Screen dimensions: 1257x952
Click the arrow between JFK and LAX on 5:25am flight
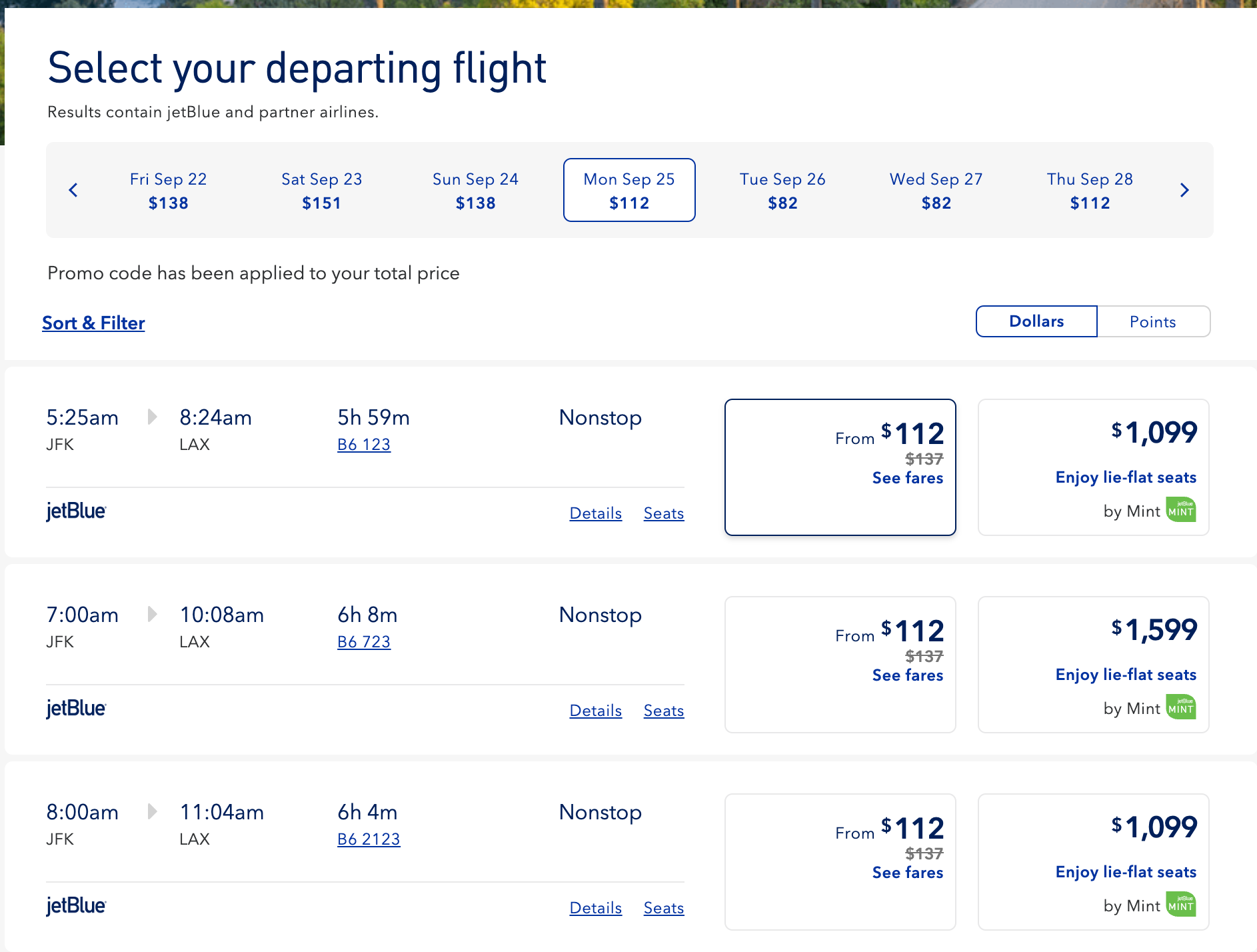coord(153,417)
